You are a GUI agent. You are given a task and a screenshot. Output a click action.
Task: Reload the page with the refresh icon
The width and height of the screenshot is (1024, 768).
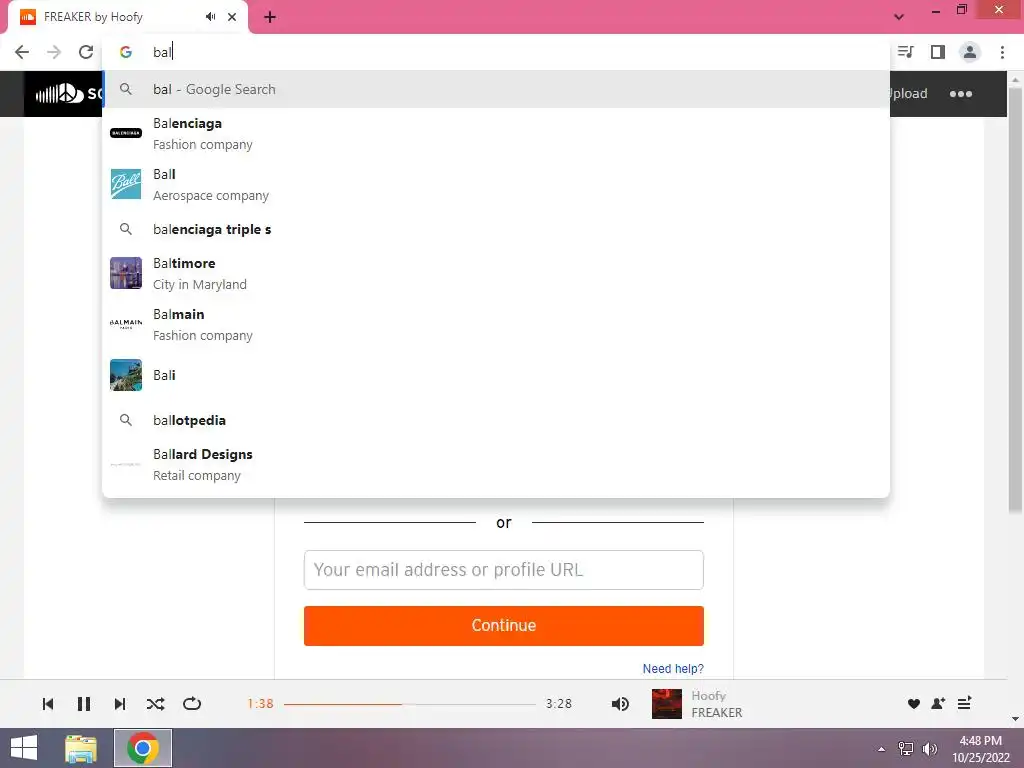click(86, 52)
